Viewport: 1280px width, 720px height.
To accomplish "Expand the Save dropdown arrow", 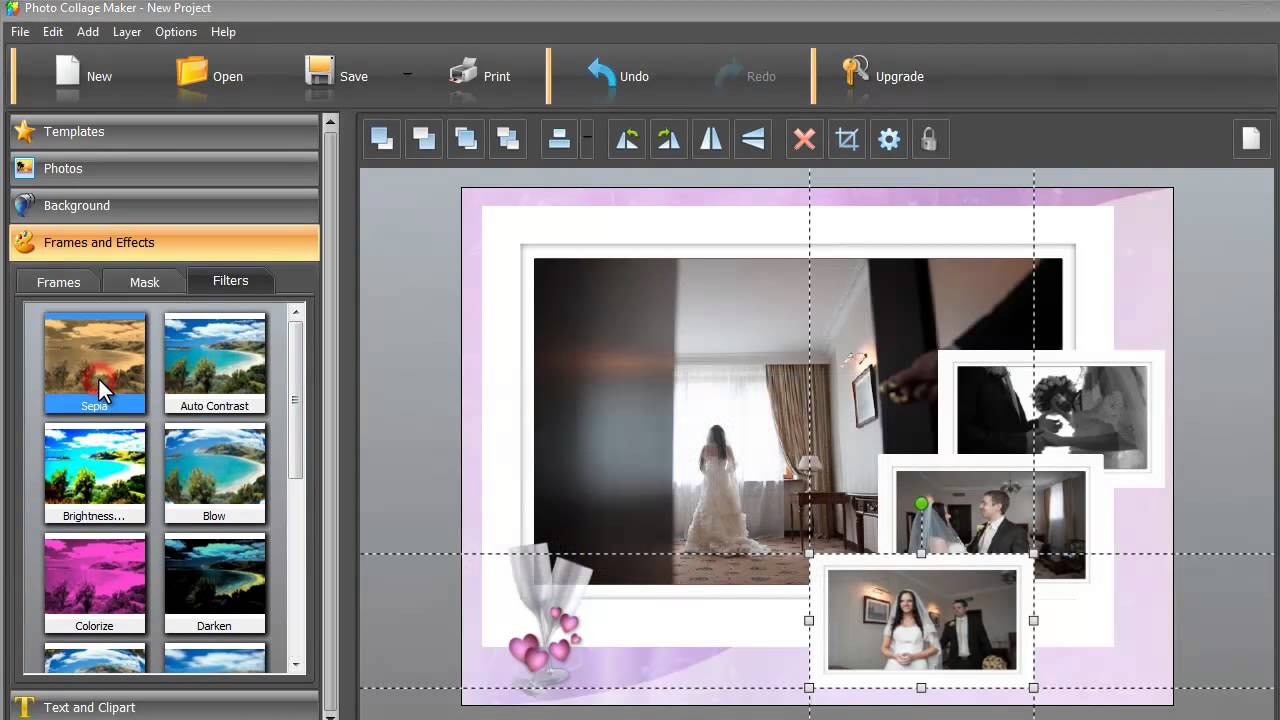I will [x=407, y=75].
